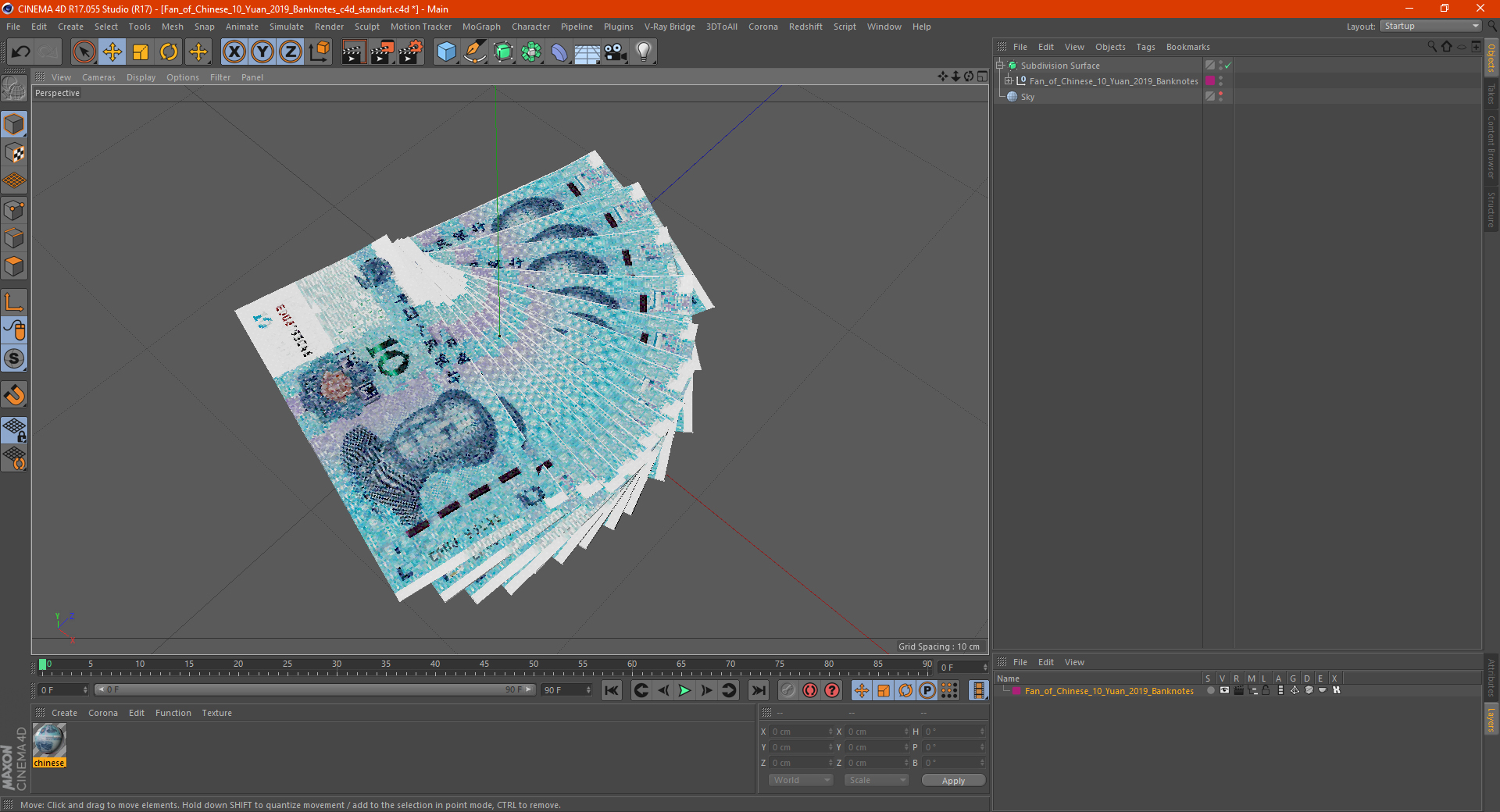Add a Light object
Screen dimensions: 1500x812
point(644,52)
